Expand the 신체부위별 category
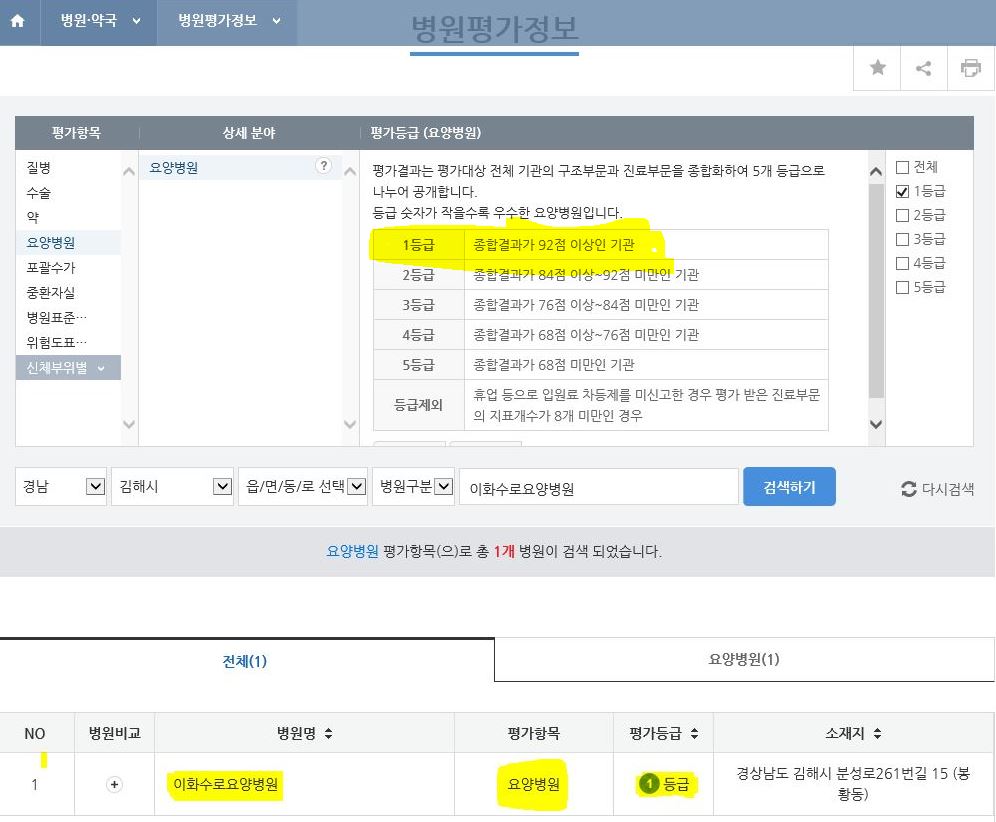Screen dimensions: 996x822 pyautogui.click(x=68, y=368)
